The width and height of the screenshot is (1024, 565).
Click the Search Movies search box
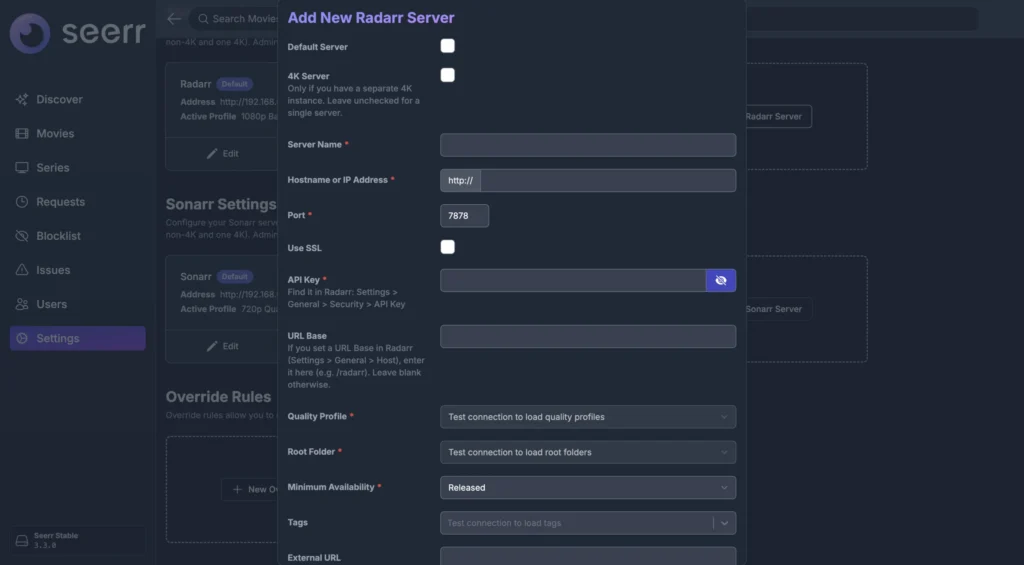point(235,19)
